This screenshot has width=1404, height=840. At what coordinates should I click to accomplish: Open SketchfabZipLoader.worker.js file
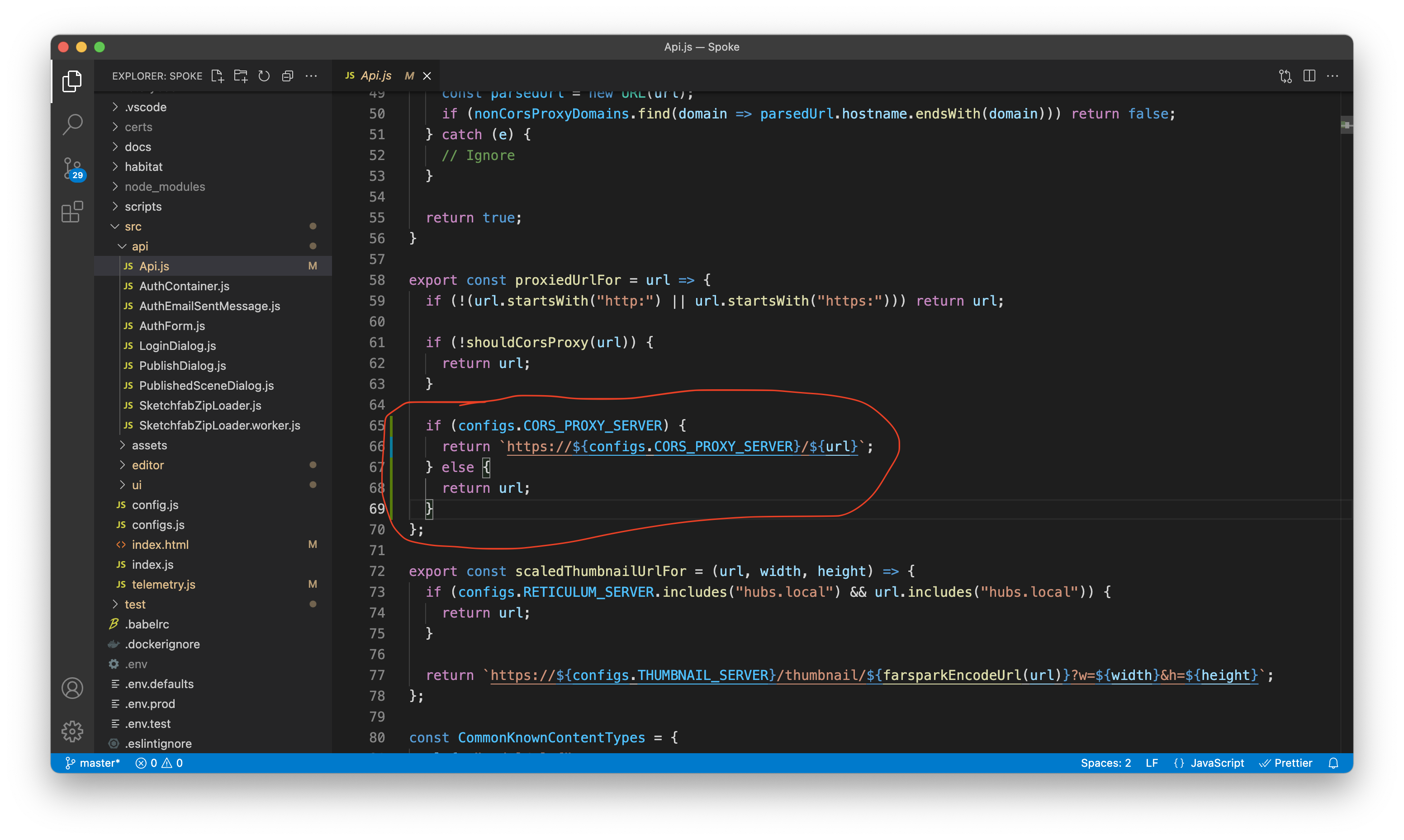[x=213, y=425]
